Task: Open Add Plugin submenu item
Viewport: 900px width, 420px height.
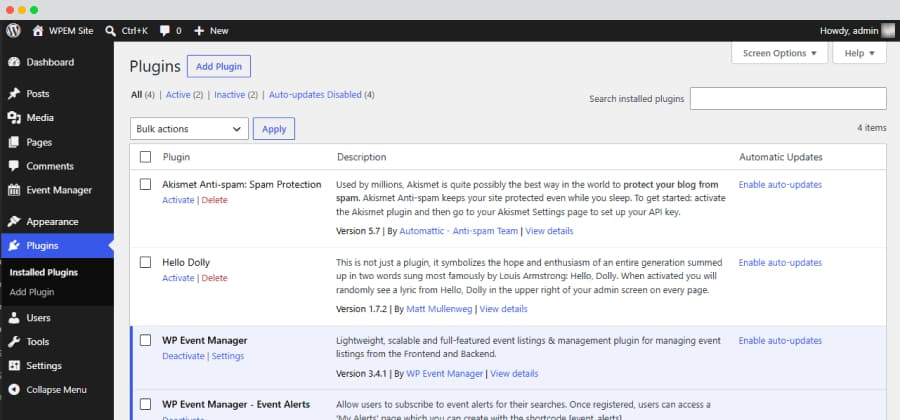Action: tap(32, 292)
